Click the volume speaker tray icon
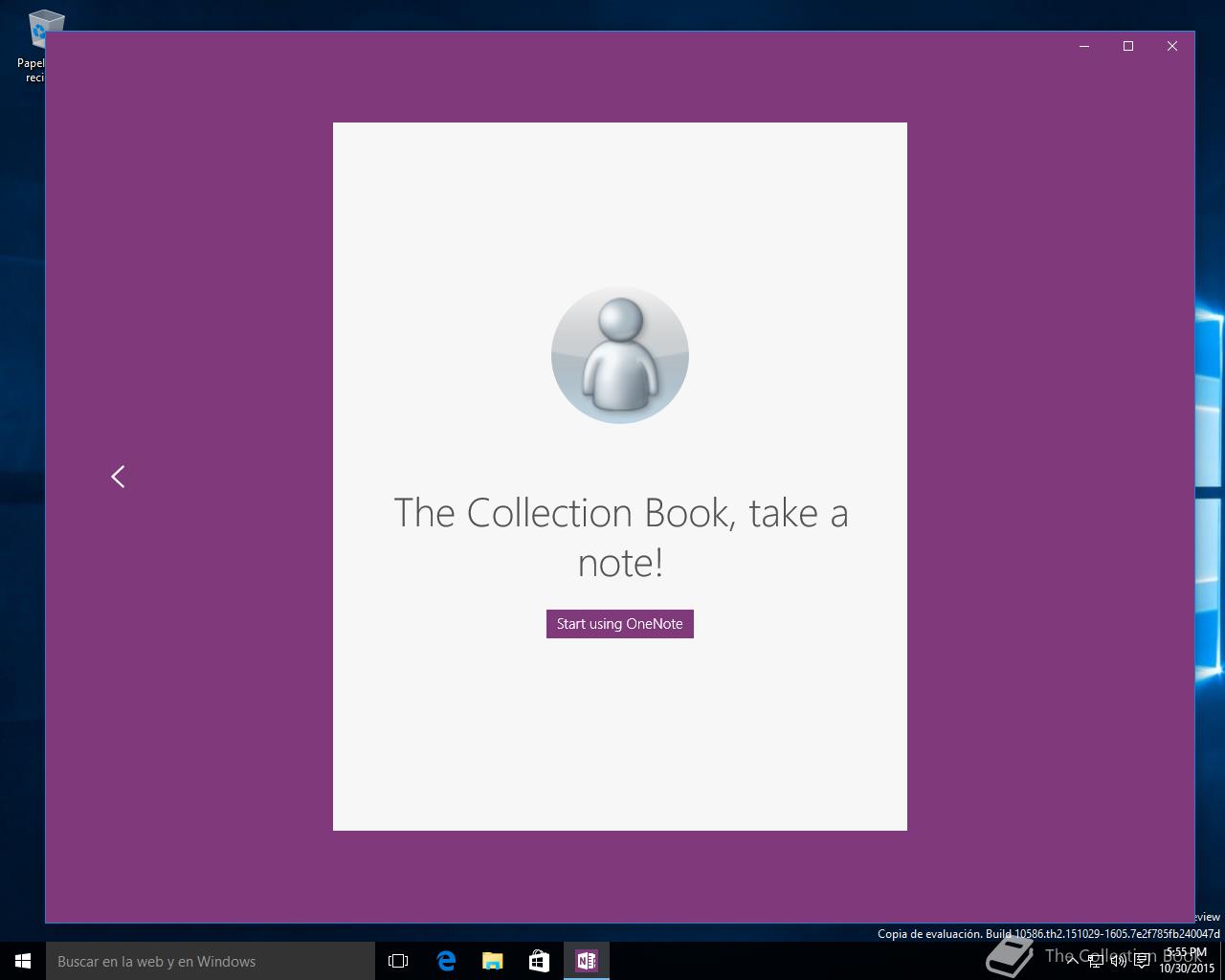This screenshot has height=980, width=1225. tap(1119, 961)
